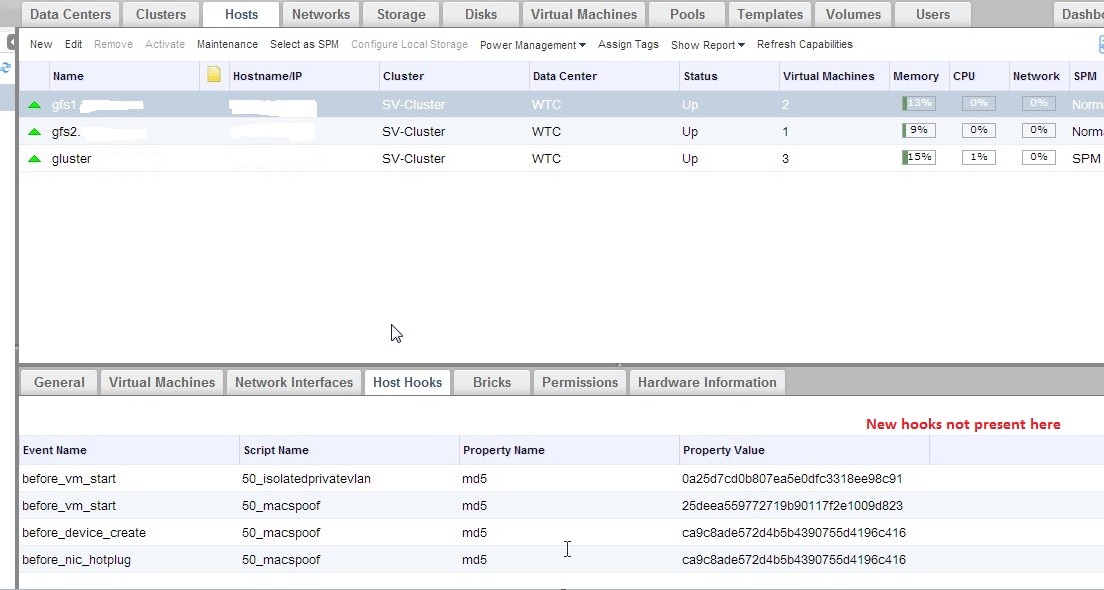Open the Power Management dropdown
Image resolution: width=1104 pixels, height=590 pixels.
532,45
